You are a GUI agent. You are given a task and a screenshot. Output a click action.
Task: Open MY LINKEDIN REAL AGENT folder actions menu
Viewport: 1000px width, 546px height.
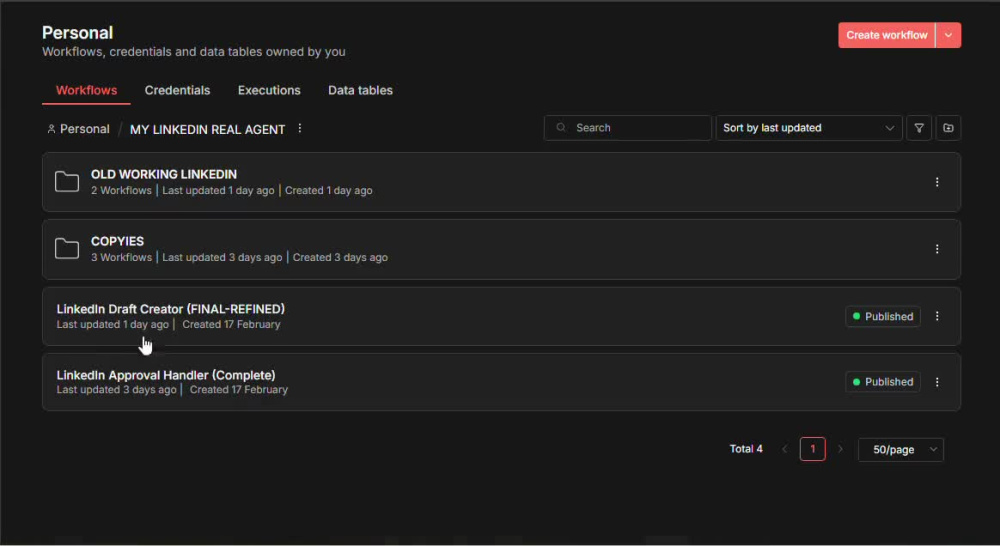(300, 129)
